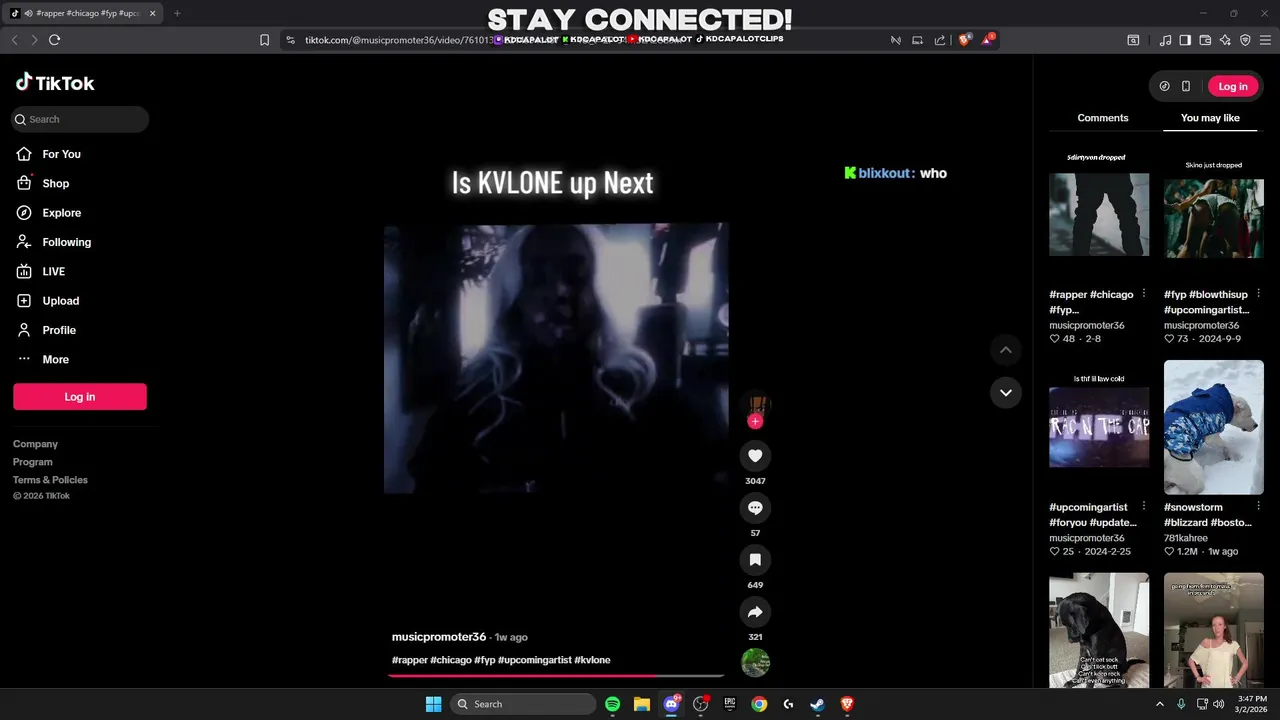Reload the page in browser toolbar
This screenshot has height=720, width=1280.
click(x=54, y=40)
